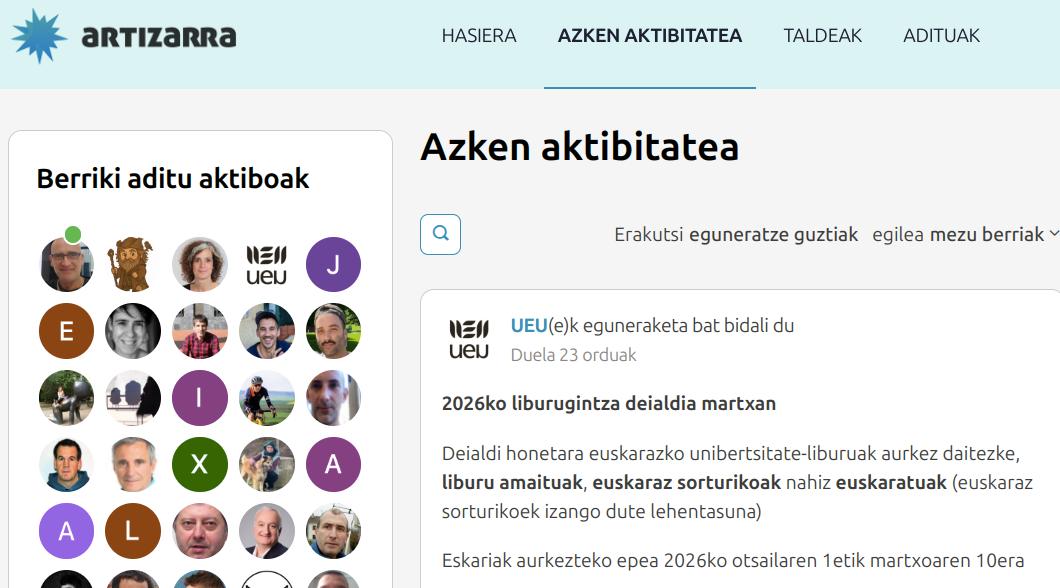This screenshot has height=588, width=1060.
Task: Open the TALDEAK navigation item
Action: 822,36
